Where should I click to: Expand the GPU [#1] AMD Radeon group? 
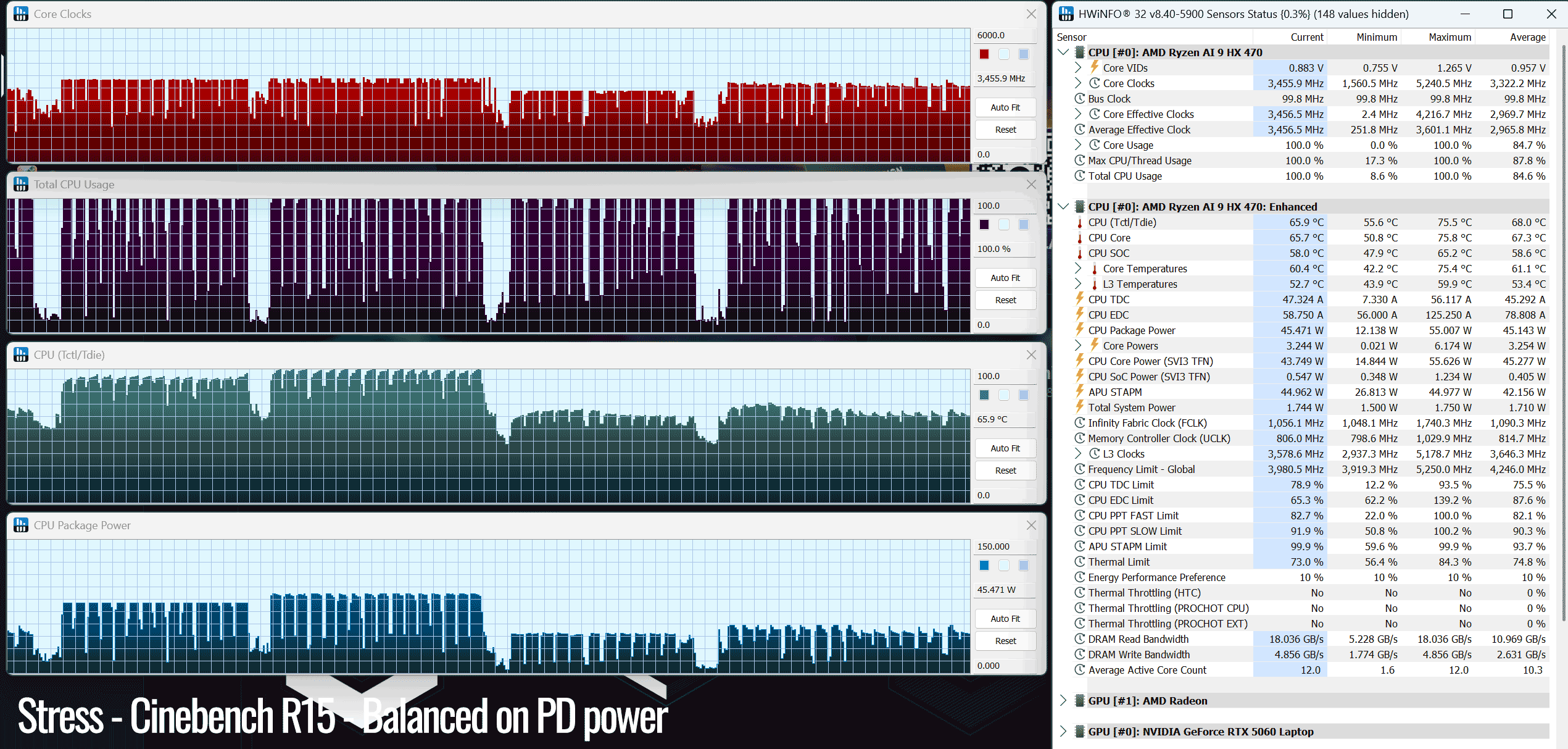coord(1063,700)
